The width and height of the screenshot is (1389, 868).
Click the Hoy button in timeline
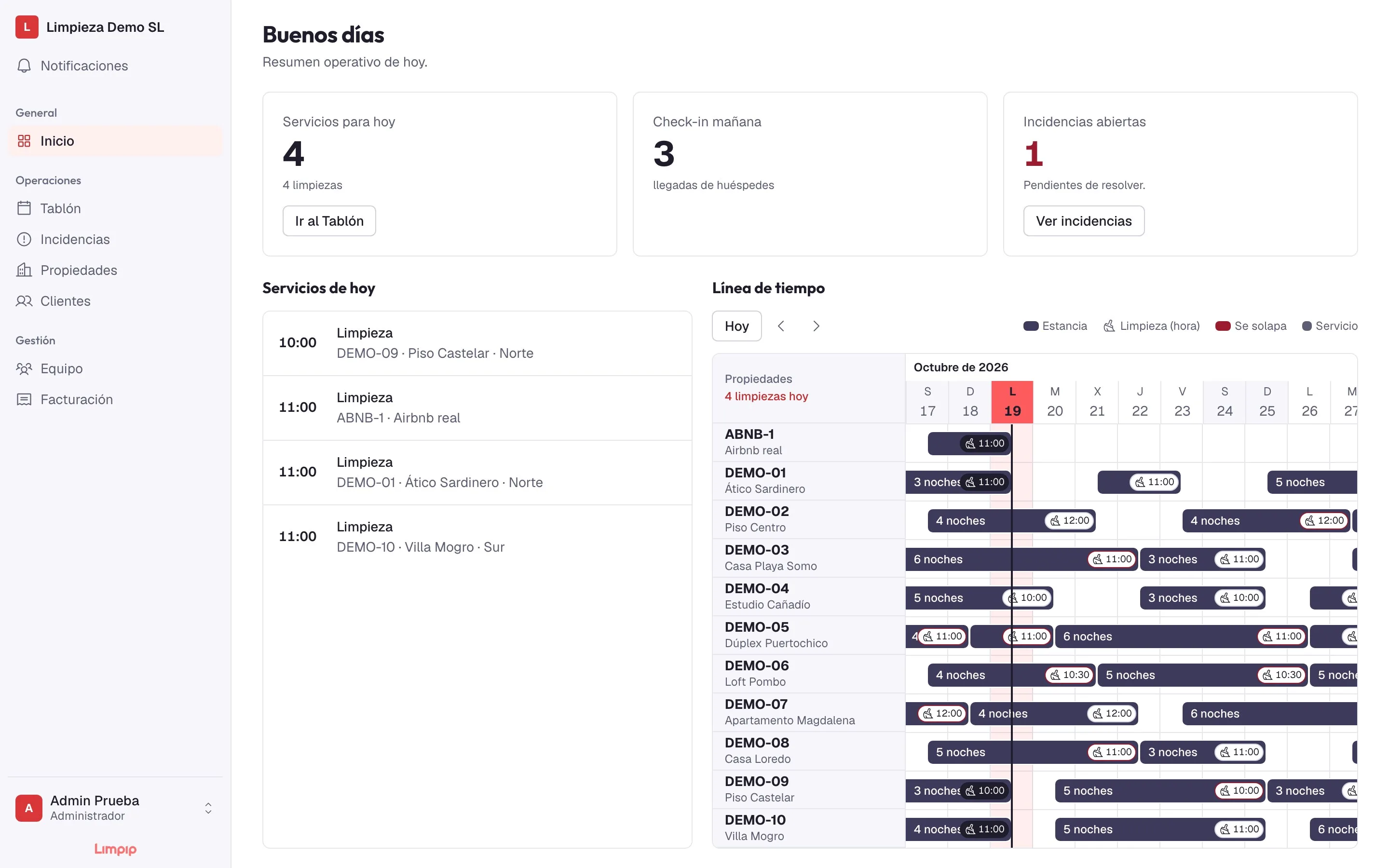click(x=736, y=326)
